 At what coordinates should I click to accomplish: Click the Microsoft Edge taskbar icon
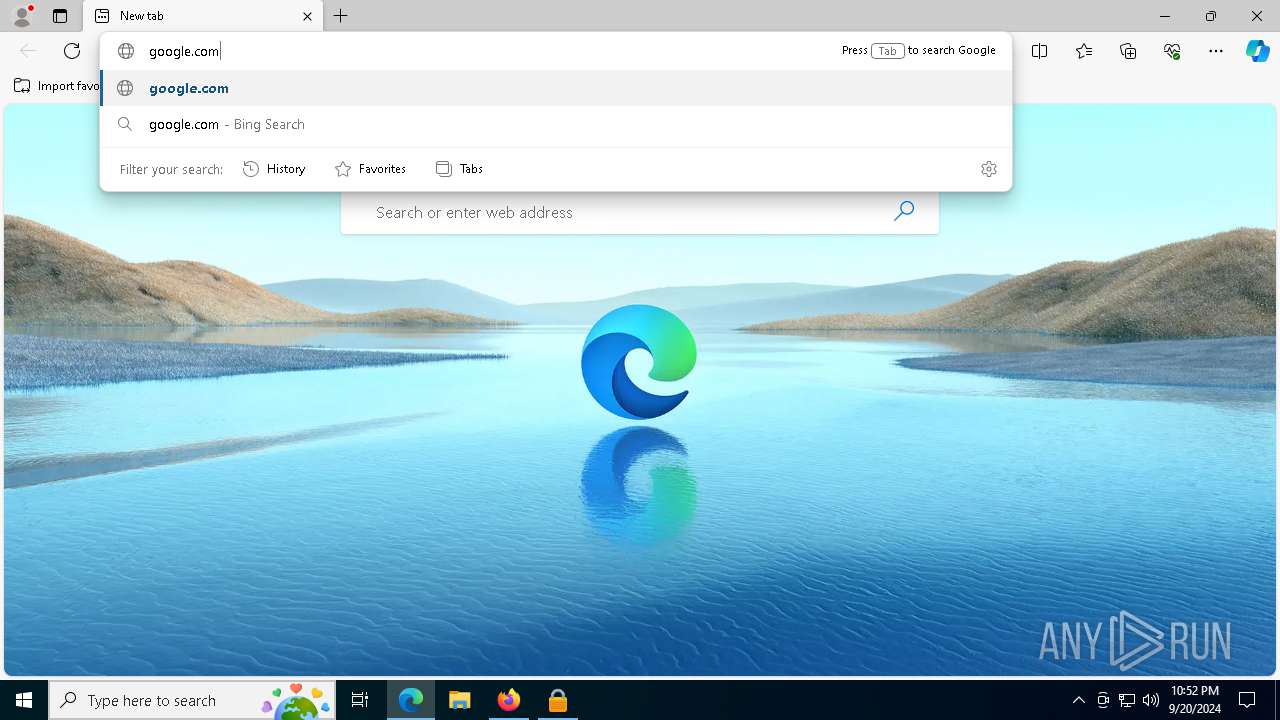(x=411, y=700)
